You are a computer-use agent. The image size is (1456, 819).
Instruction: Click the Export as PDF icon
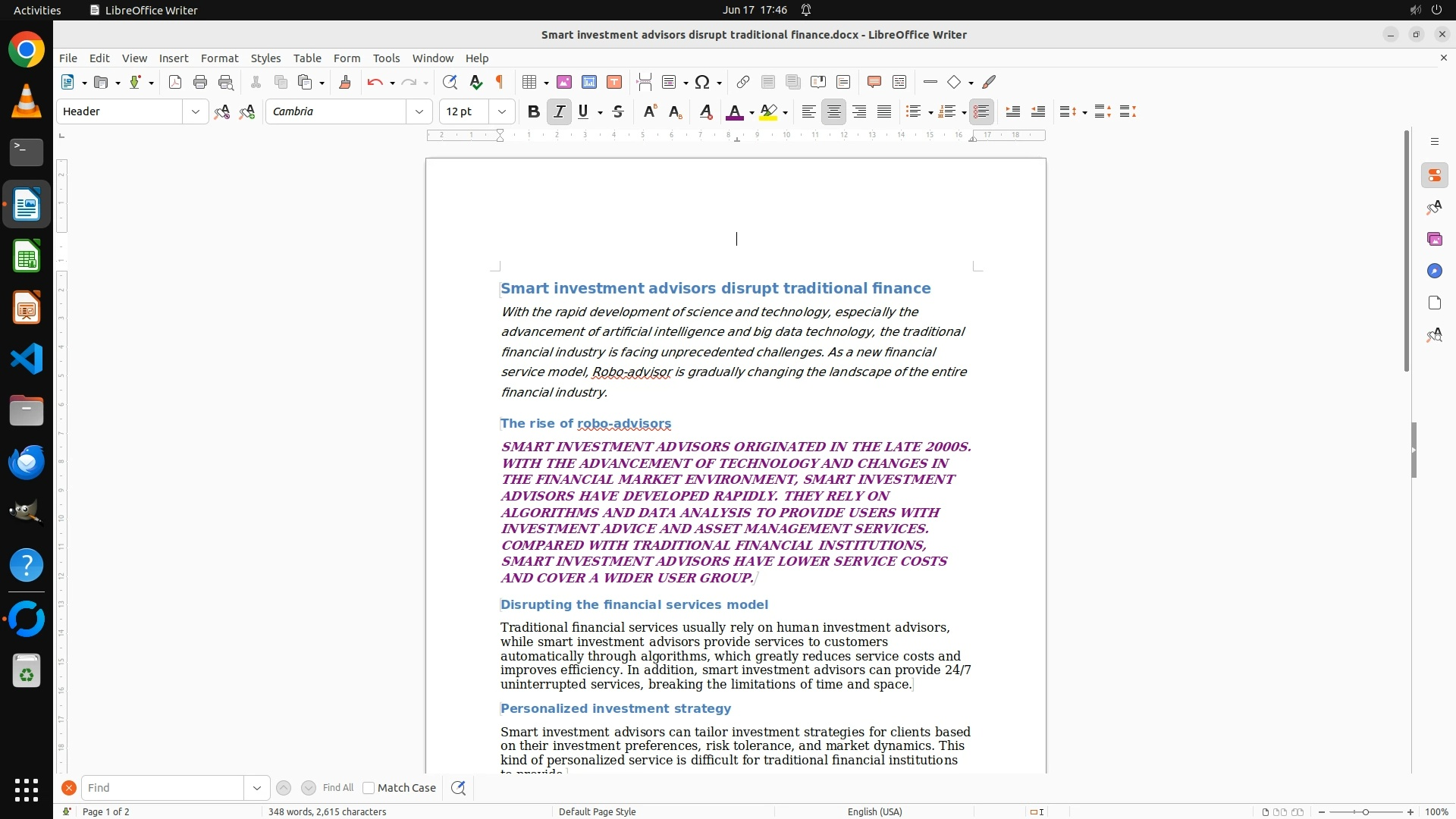[175, 82]
